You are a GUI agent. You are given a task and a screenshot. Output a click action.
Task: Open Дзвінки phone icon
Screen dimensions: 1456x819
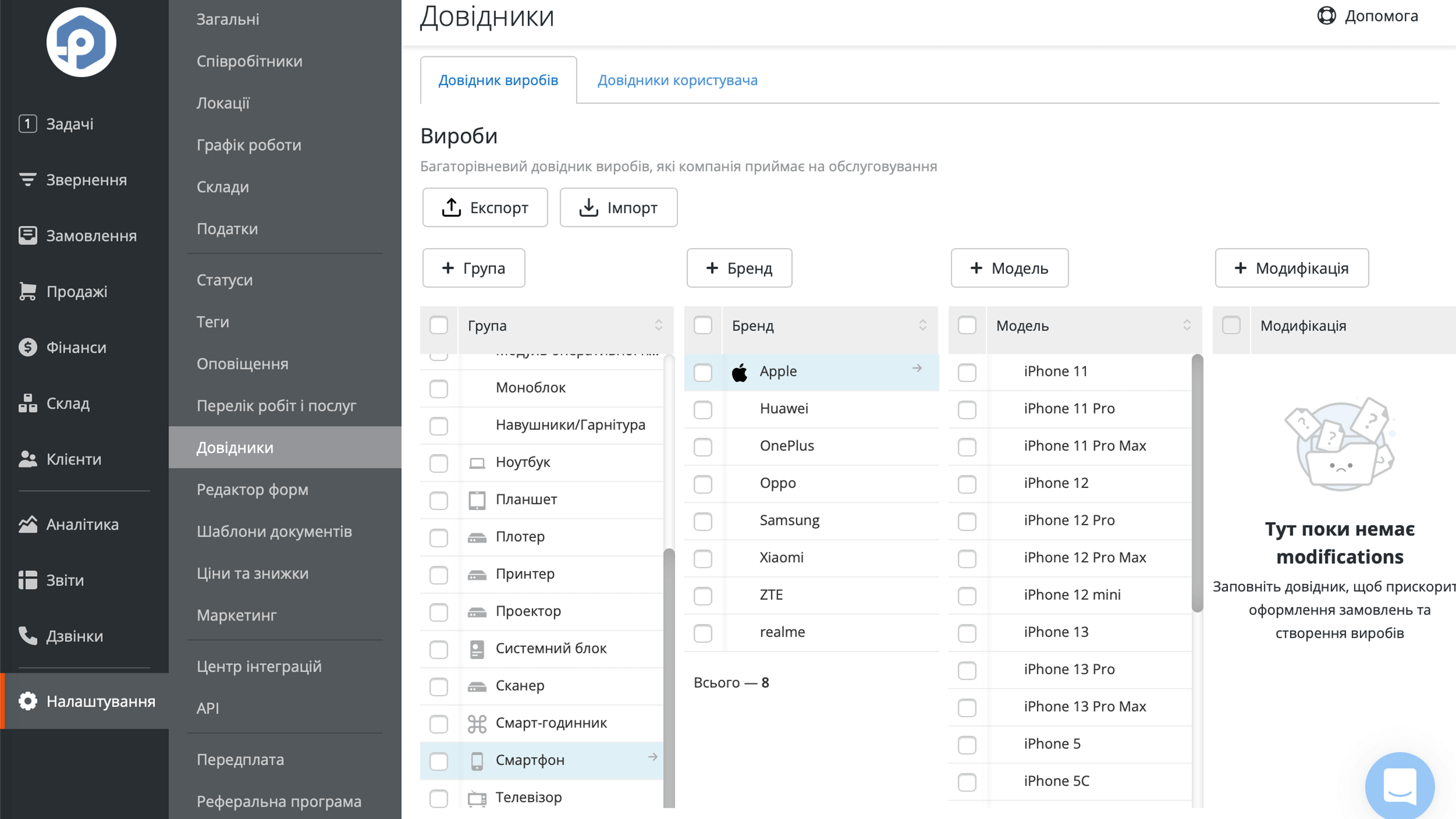[x=27, y=636]
